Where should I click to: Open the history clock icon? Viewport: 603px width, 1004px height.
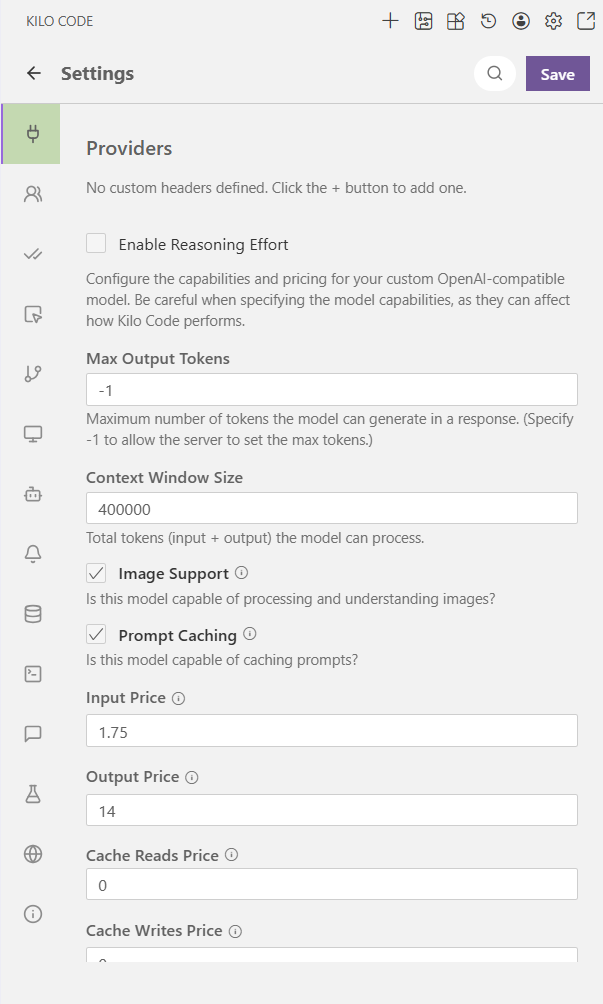click(x=488, y=21)
